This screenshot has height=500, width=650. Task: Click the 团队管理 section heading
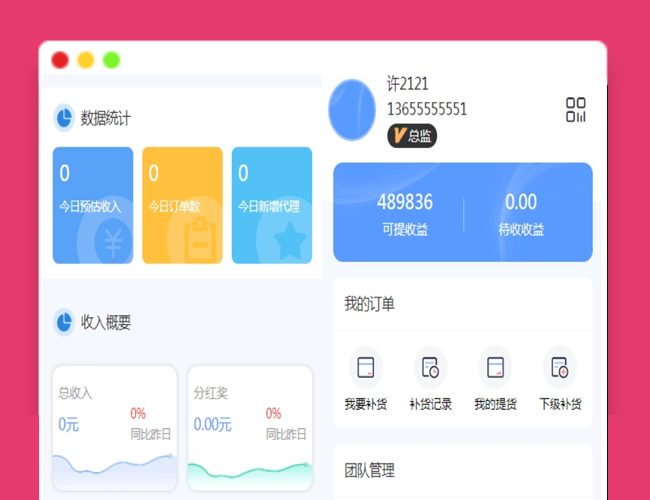click(369, 471)
